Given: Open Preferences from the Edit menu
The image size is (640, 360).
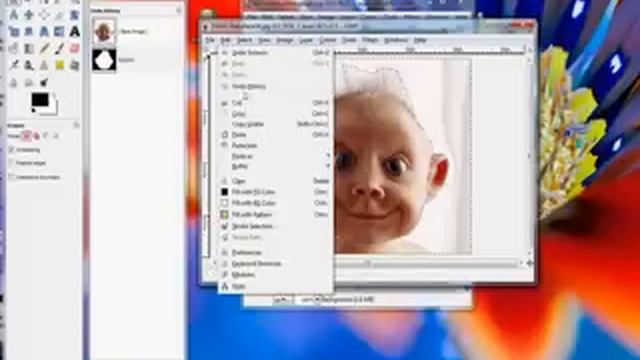Looking at the screenshot, I should 276,253.
